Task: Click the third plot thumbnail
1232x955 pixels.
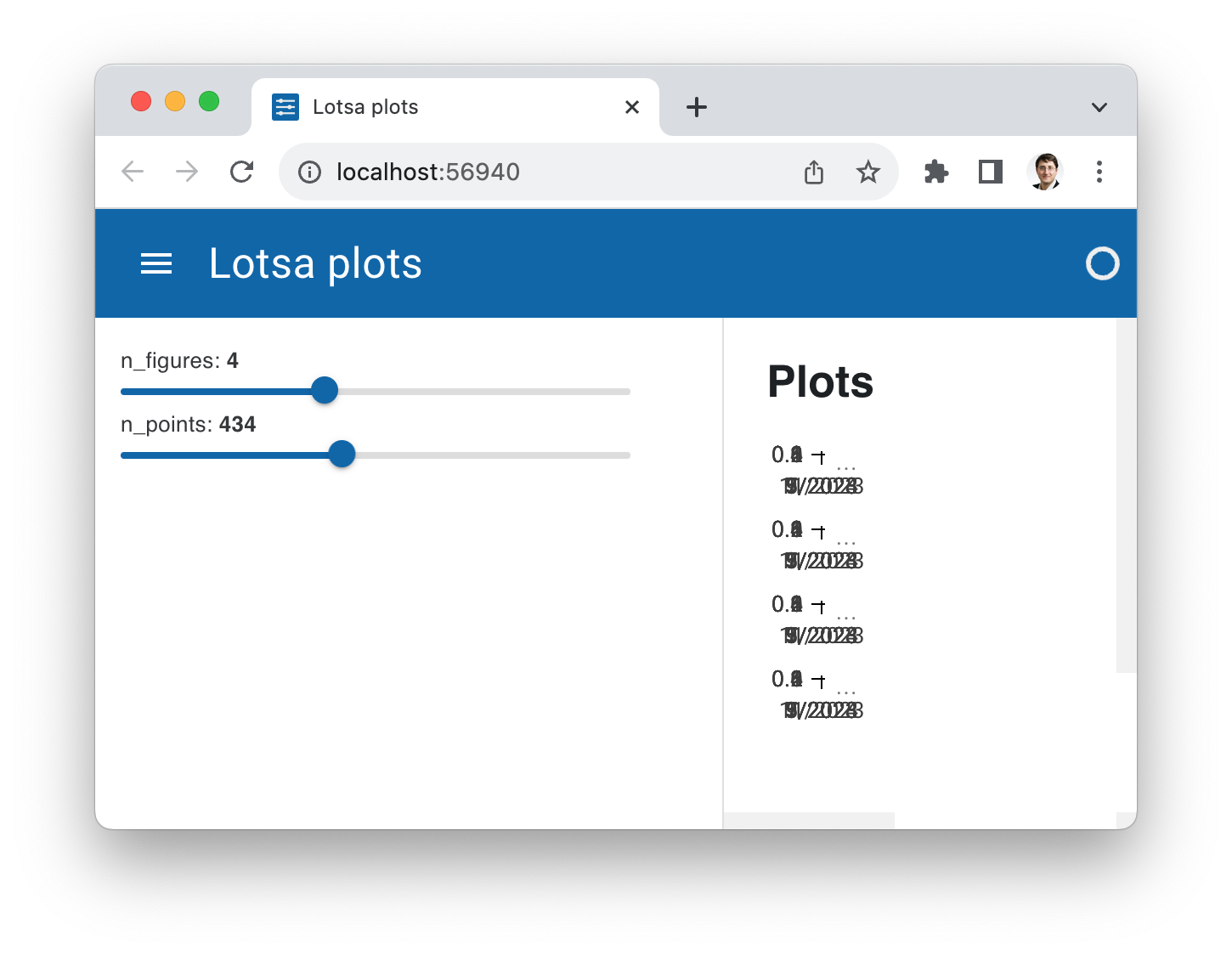Action: (817, 619)
